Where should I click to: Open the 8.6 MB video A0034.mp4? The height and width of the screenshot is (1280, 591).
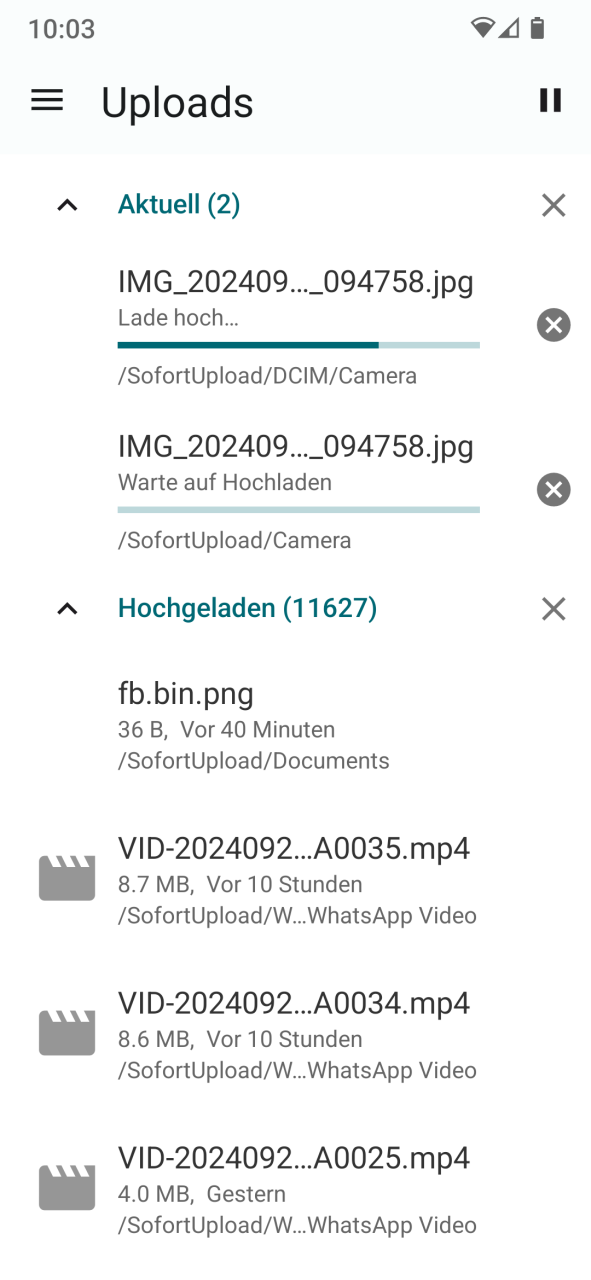[295, 1034]
